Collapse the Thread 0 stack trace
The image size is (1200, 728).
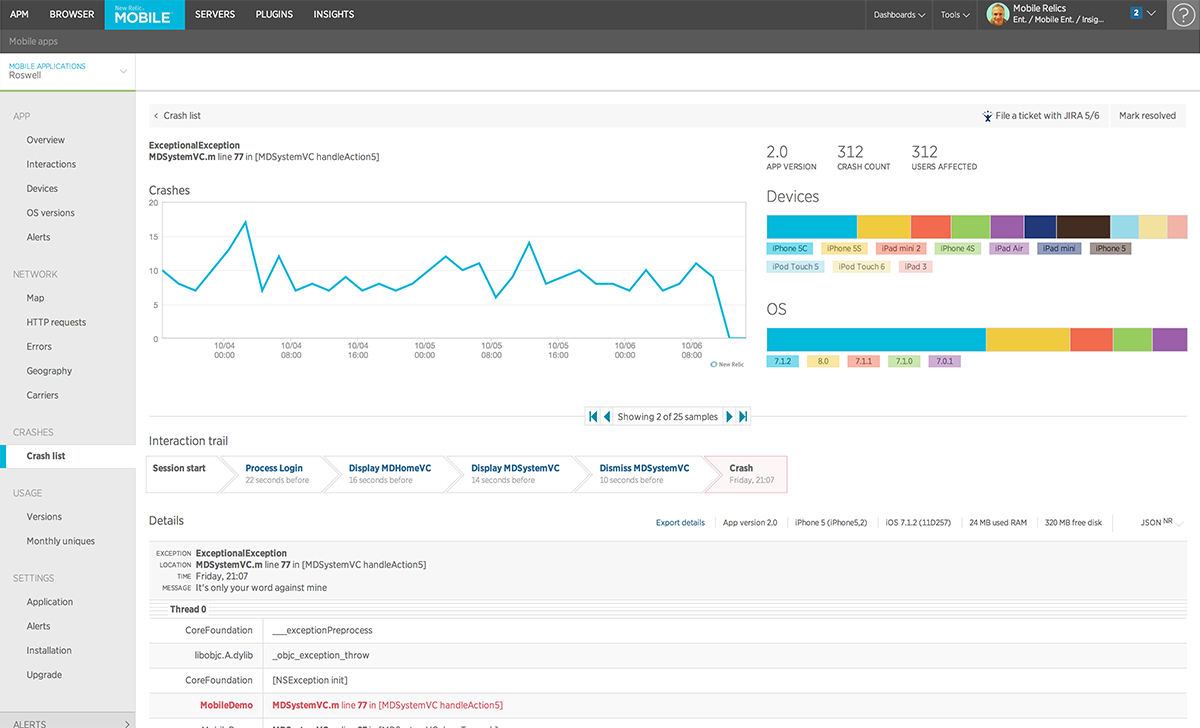point(188,609)
